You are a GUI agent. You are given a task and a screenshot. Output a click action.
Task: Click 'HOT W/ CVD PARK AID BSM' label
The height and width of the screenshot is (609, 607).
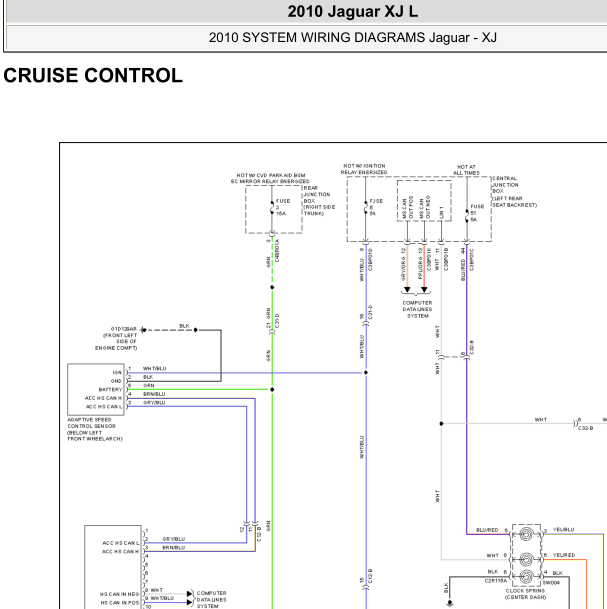(x=271, y=176)
